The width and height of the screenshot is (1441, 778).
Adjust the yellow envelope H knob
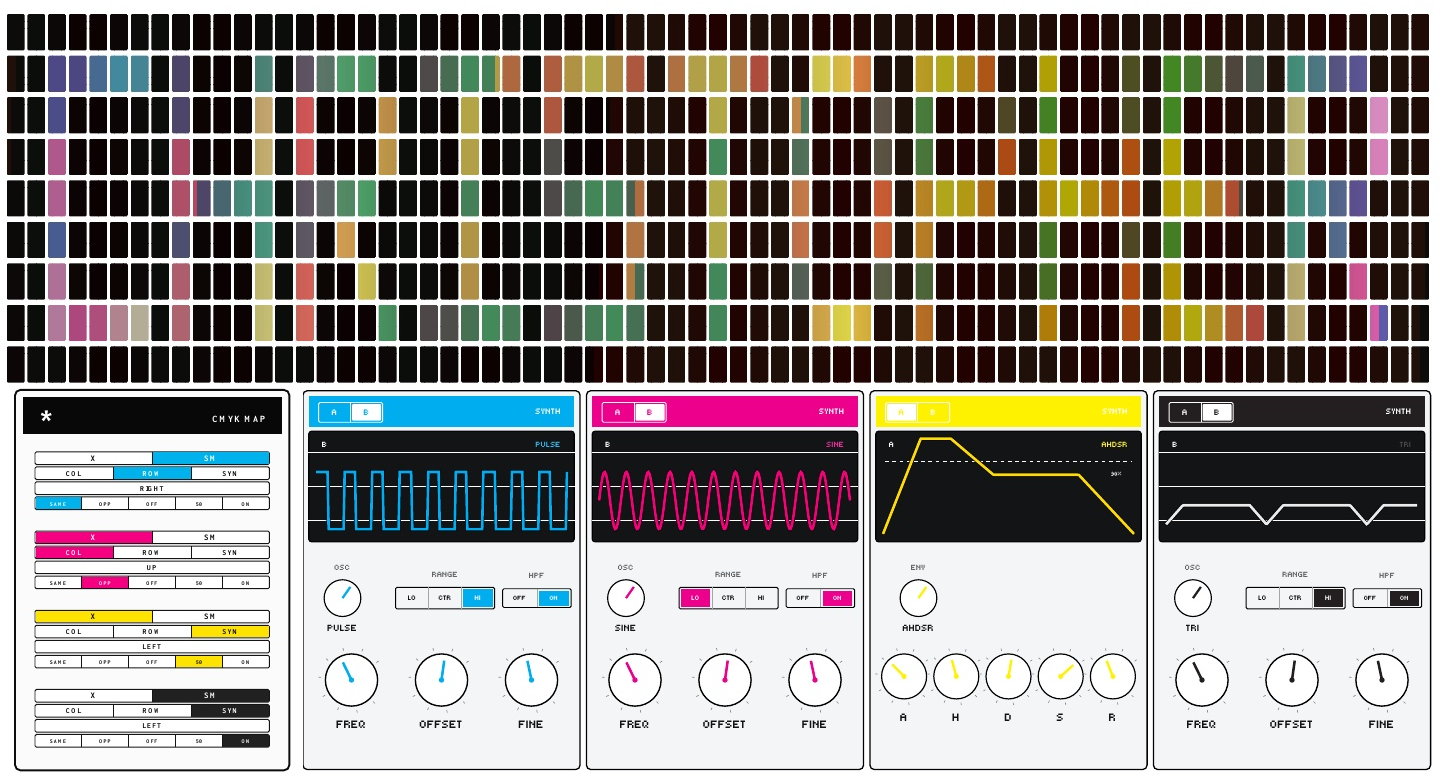956,676
